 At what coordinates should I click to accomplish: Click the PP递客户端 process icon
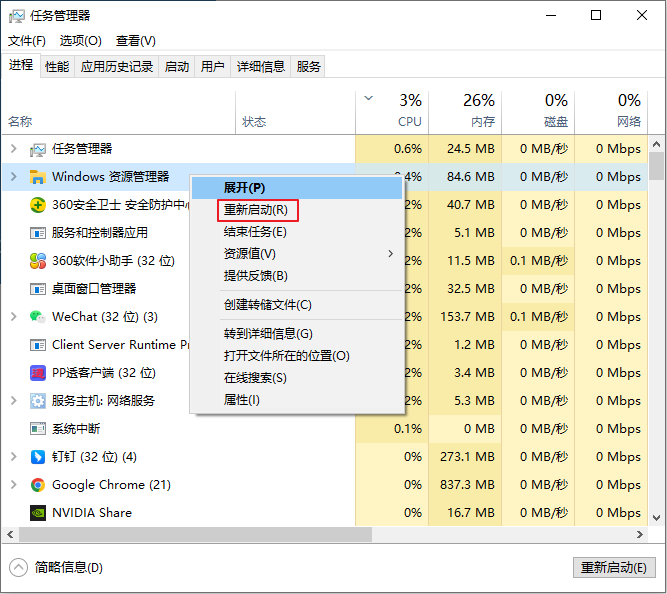[37, 373]
